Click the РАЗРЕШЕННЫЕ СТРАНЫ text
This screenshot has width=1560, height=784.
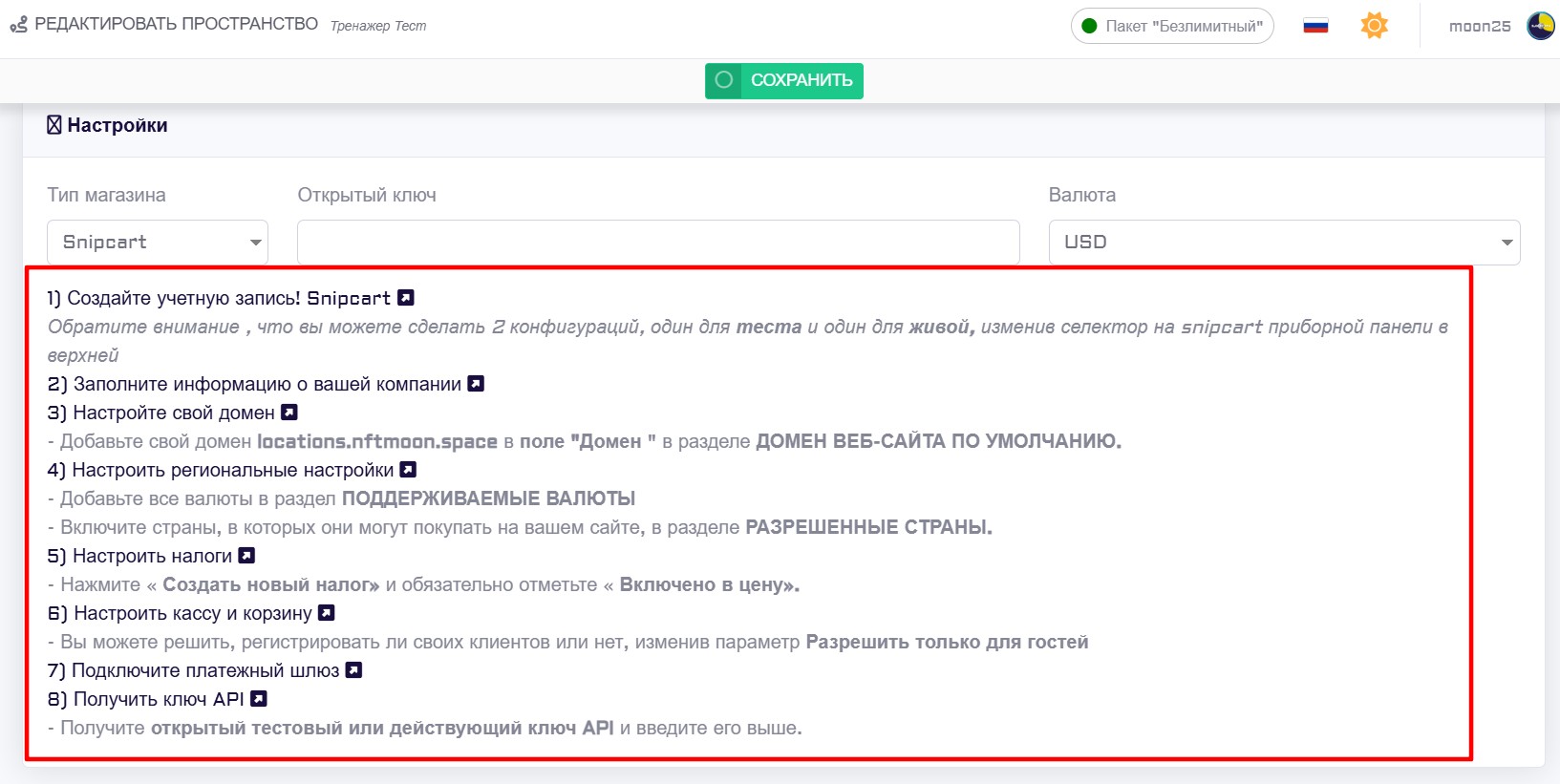868,527
